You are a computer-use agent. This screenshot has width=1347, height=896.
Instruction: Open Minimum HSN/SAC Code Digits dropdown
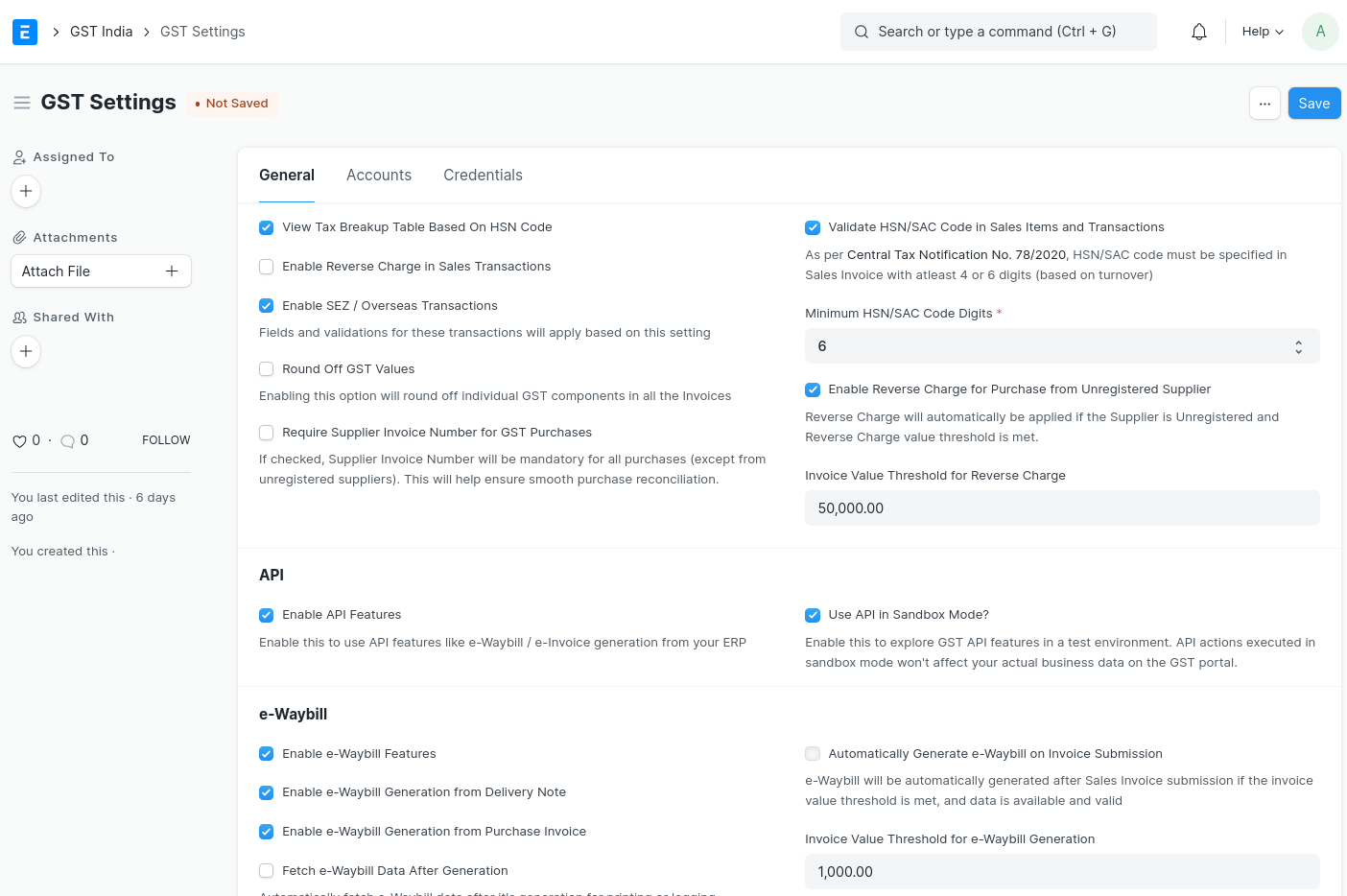coord(1061,346)
